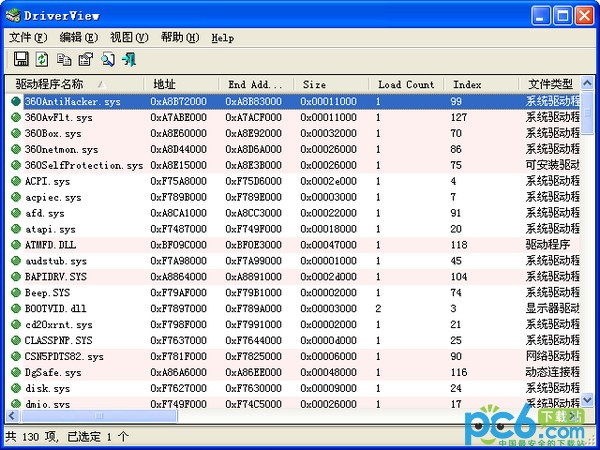This screenshot has height=450, width=600.
Task: Open the 视图(V) menu
Action: point(129,38)
